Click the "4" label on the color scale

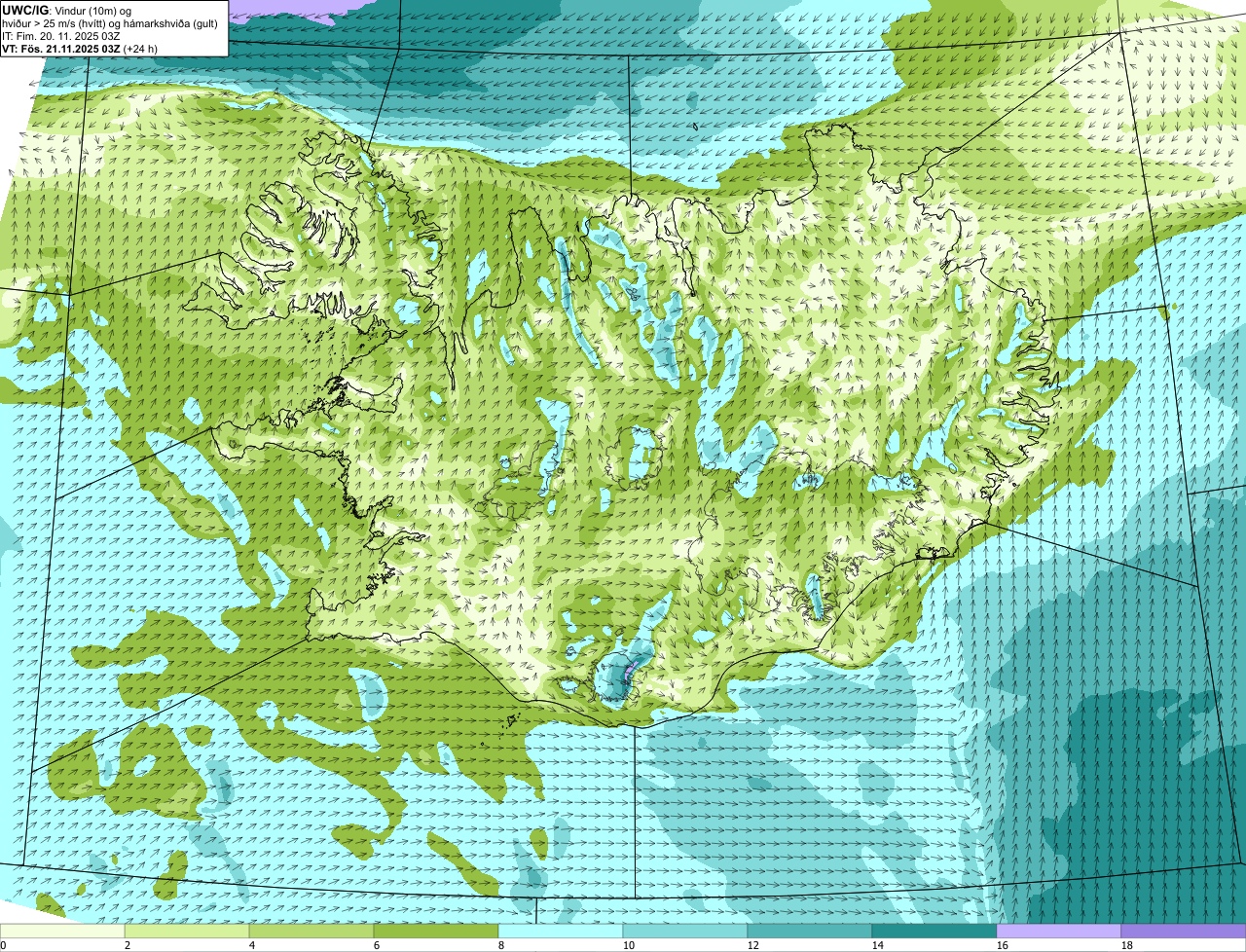coord(252,945)
